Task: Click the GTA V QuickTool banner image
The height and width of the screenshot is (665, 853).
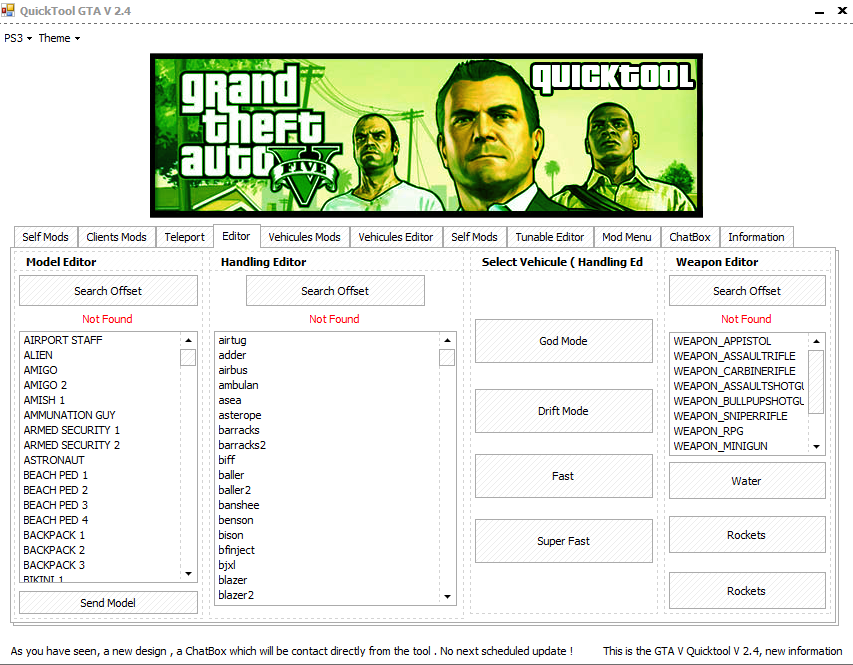Action: pos(426,136)
